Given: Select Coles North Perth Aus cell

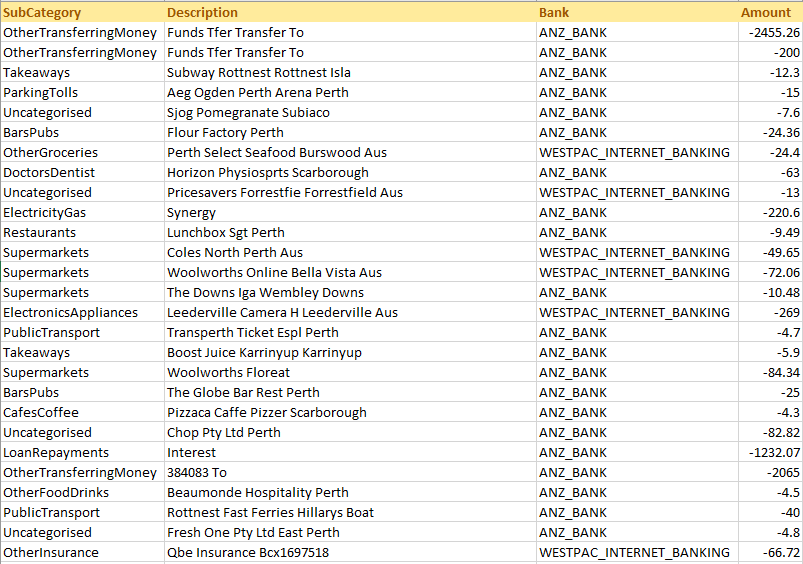Looking at the screenshot, I should (350, 252).
